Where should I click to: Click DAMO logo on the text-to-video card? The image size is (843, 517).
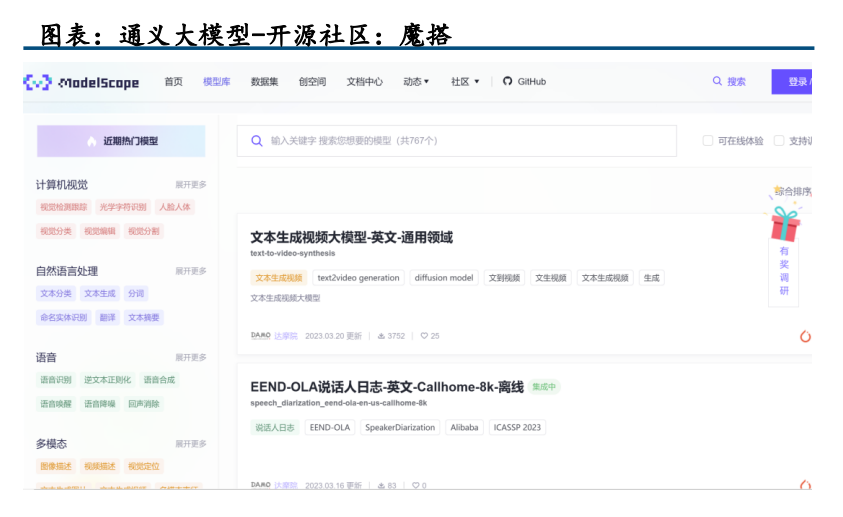pos(261,335)
